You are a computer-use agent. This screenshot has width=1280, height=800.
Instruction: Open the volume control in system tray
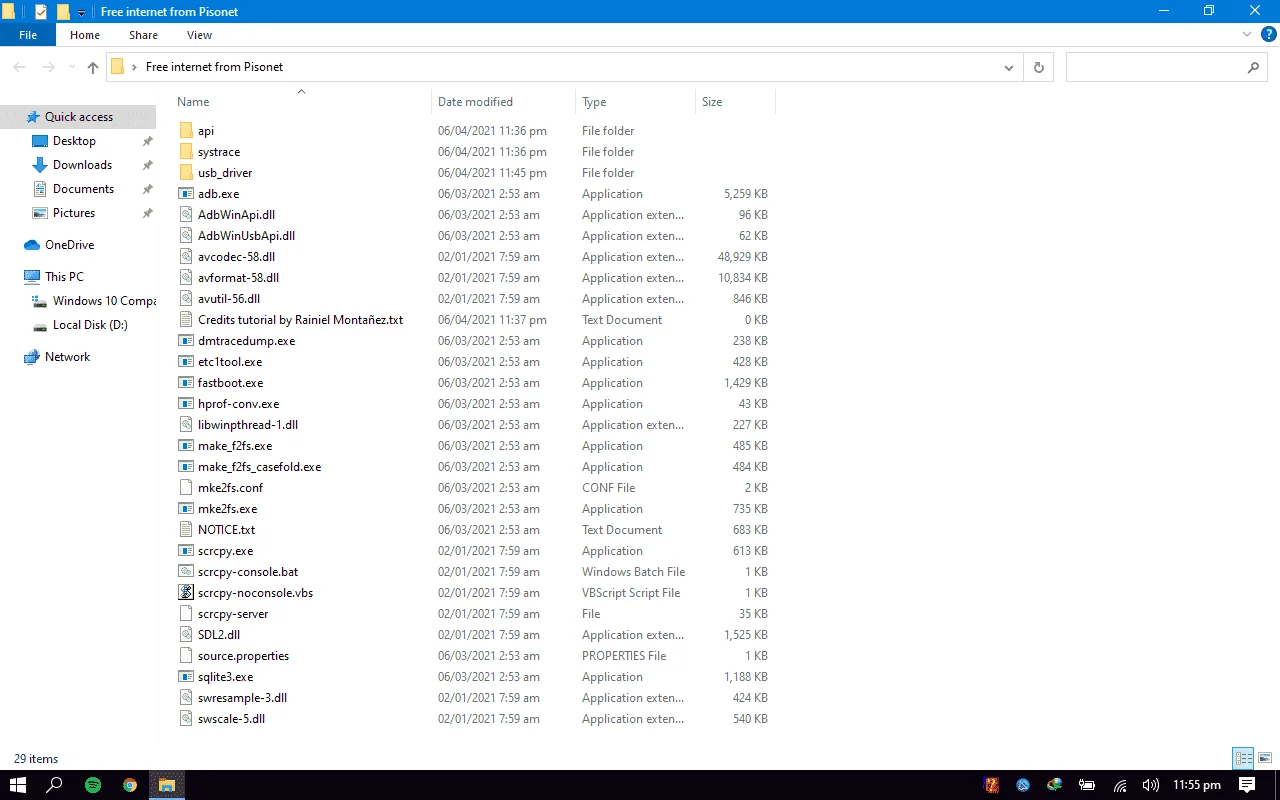(1150, 785)
